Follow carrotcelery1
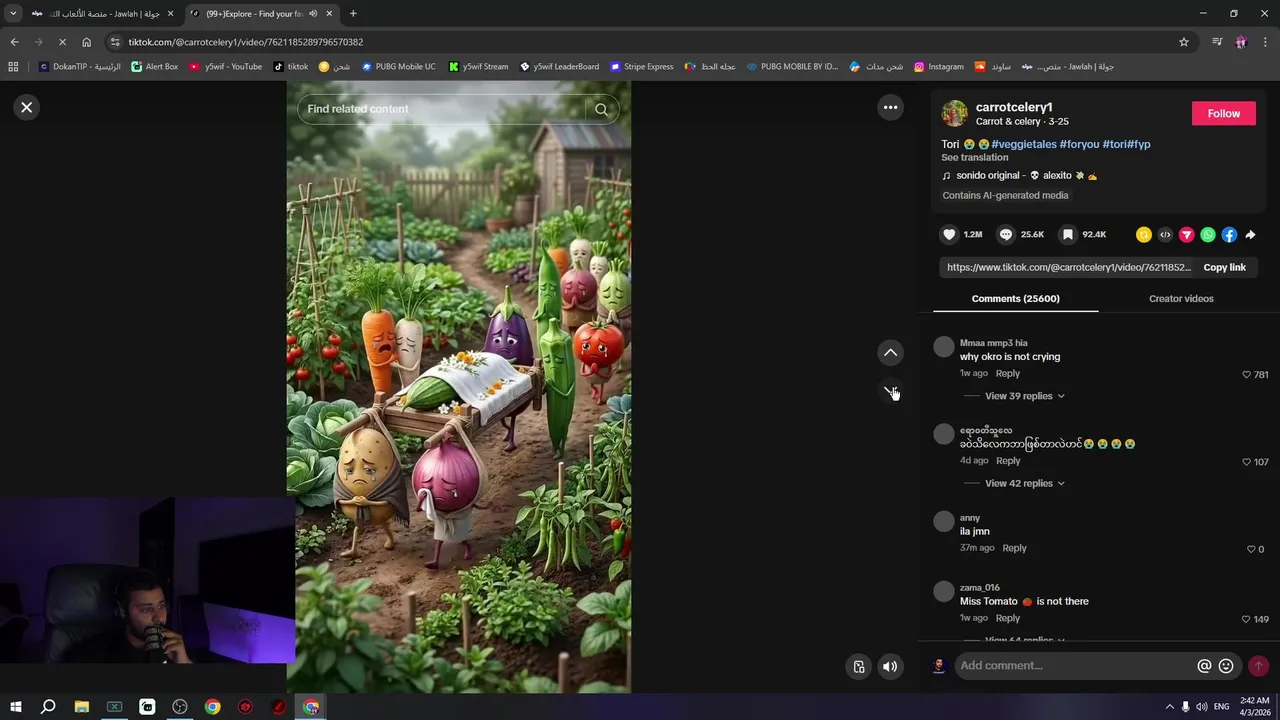Screen dimensions: 1280x720 pyautogui.click(x=1223, y=113)
